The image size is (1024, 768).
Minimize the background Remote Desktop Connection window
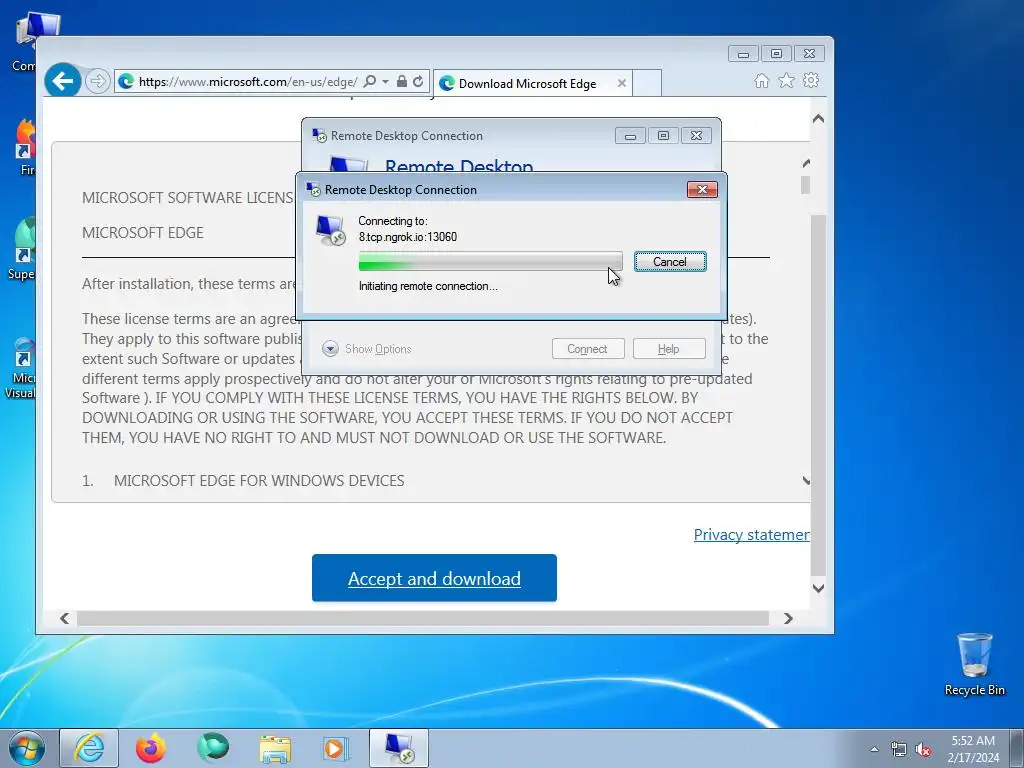[630, 136]
